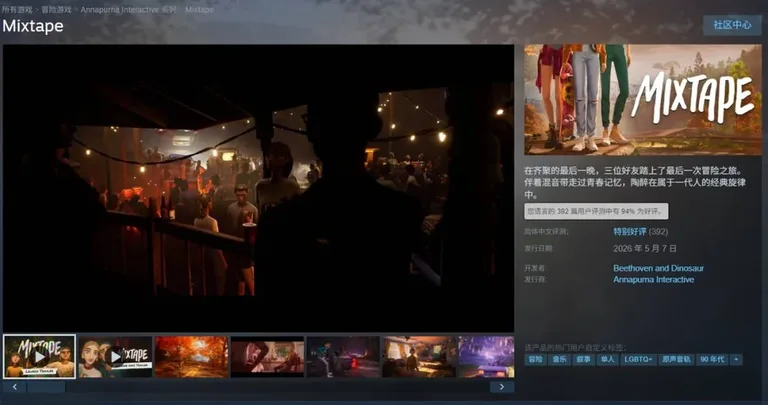Click the Mixtape page title
Screen dimensions: 768x405
tap(33, 26)
